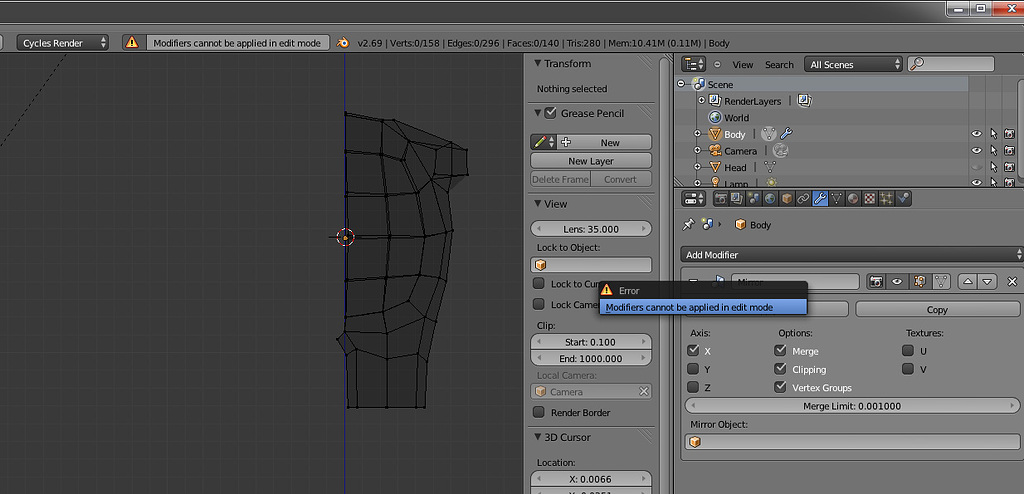Click the error message 'Modifiers cannot be applied in edit mode'

point(703,307)
